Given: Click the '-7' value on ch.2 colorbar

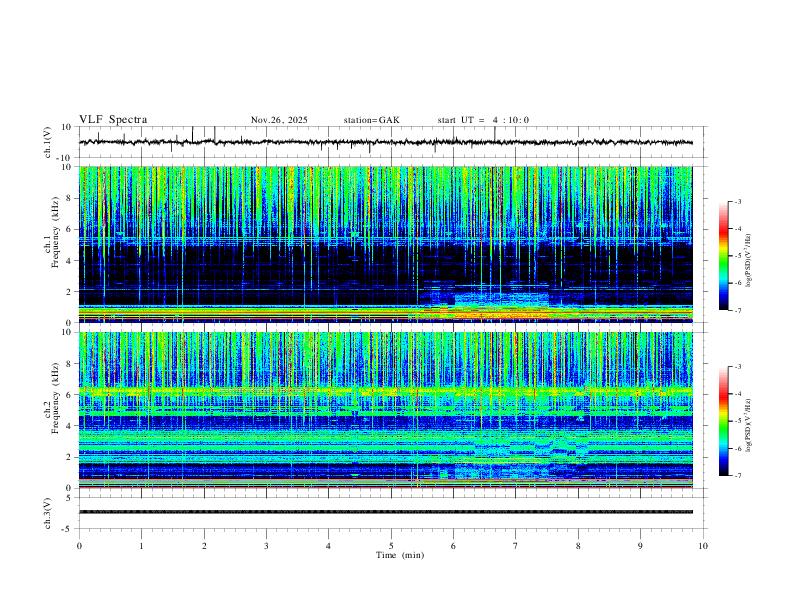Looking at the screenshot, I should pos(738,476).
